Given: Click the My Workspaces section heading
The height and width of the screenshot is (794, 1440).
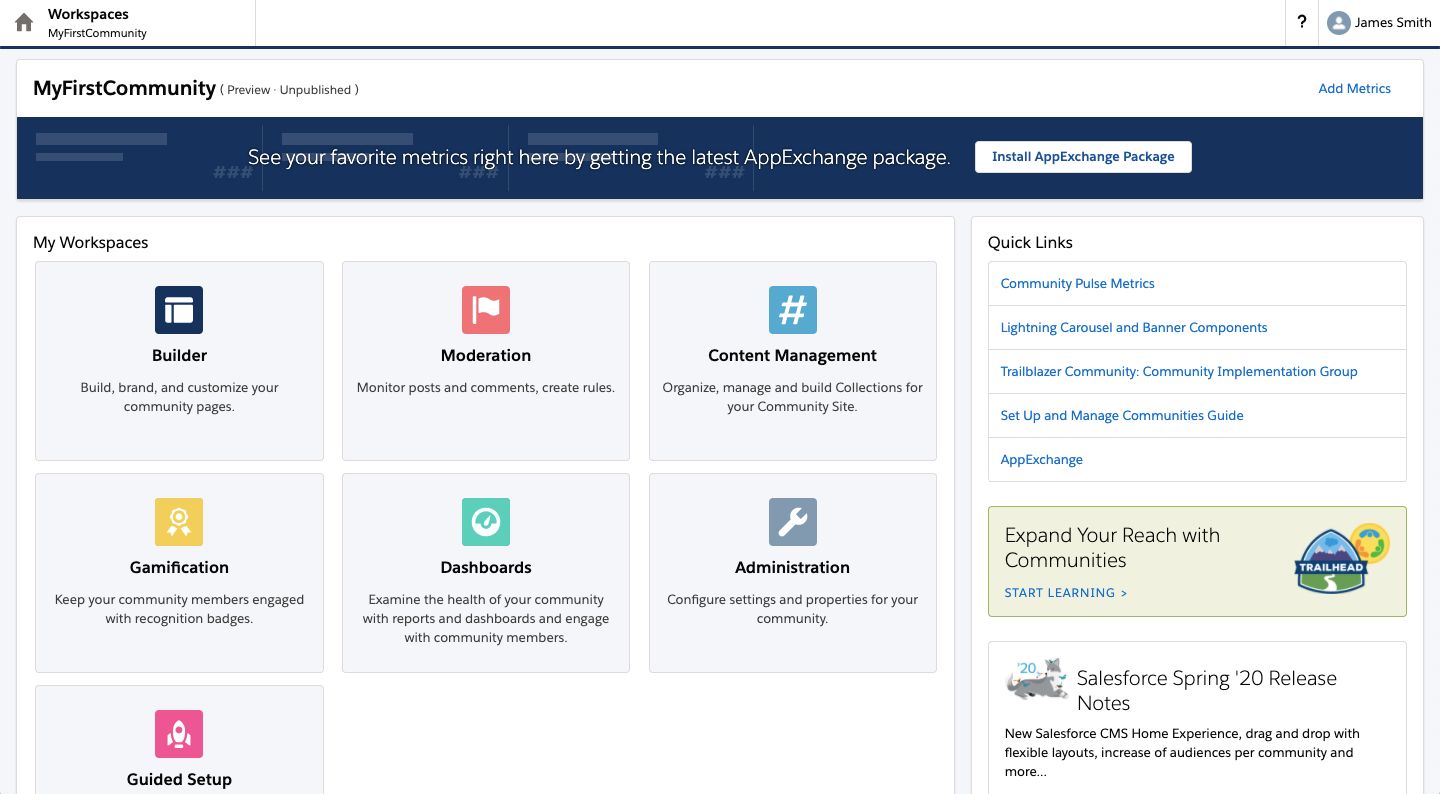Looking at the screenshot, I should [x=91, y=242].
